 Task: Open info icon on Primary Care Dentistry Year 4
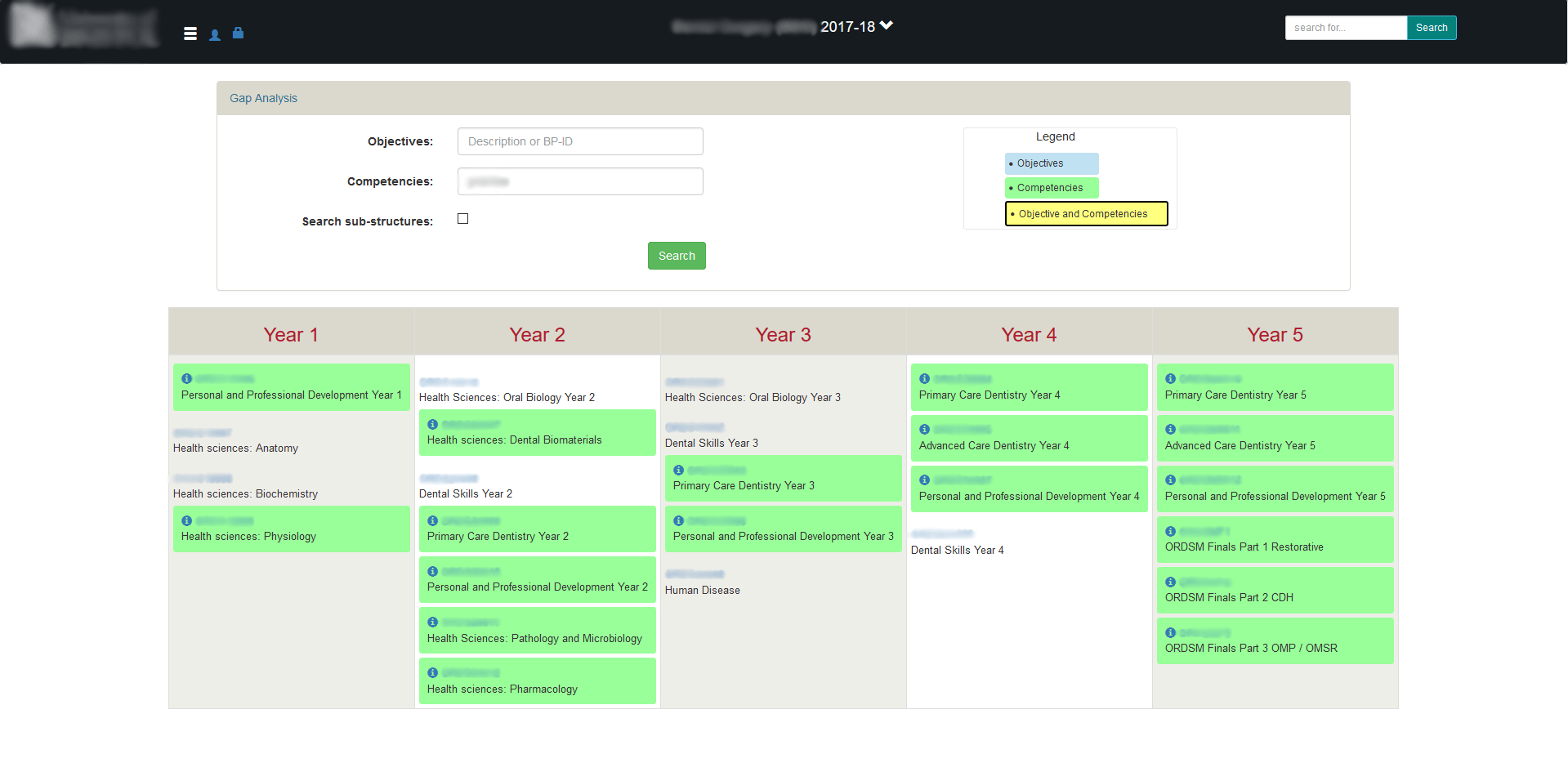click(924, 379)
